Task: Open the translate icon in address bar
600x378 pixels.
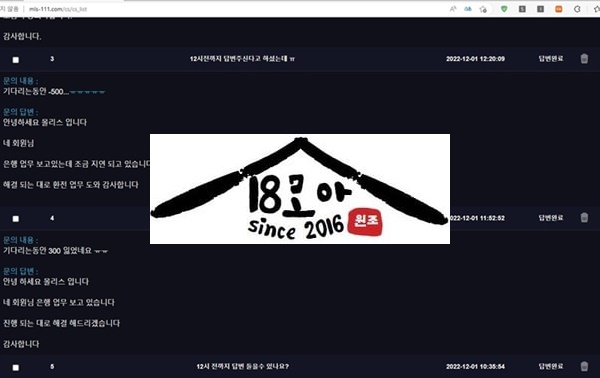Action: (468, 9)
